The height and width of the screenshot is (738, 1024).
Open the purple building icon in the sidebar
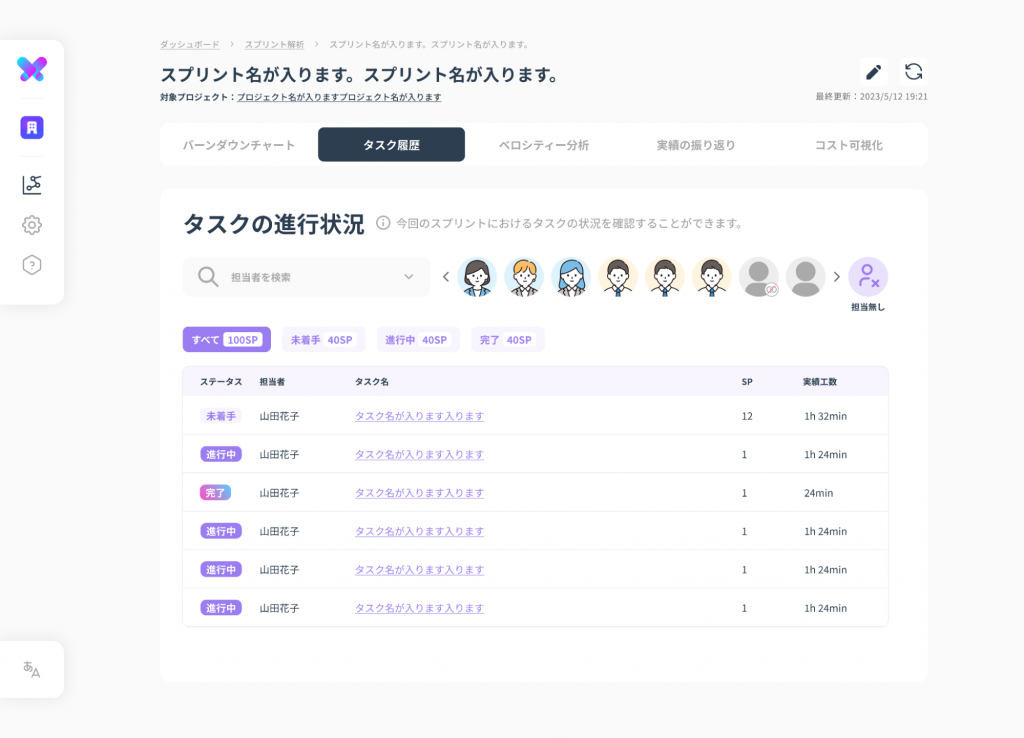point(32,127)
